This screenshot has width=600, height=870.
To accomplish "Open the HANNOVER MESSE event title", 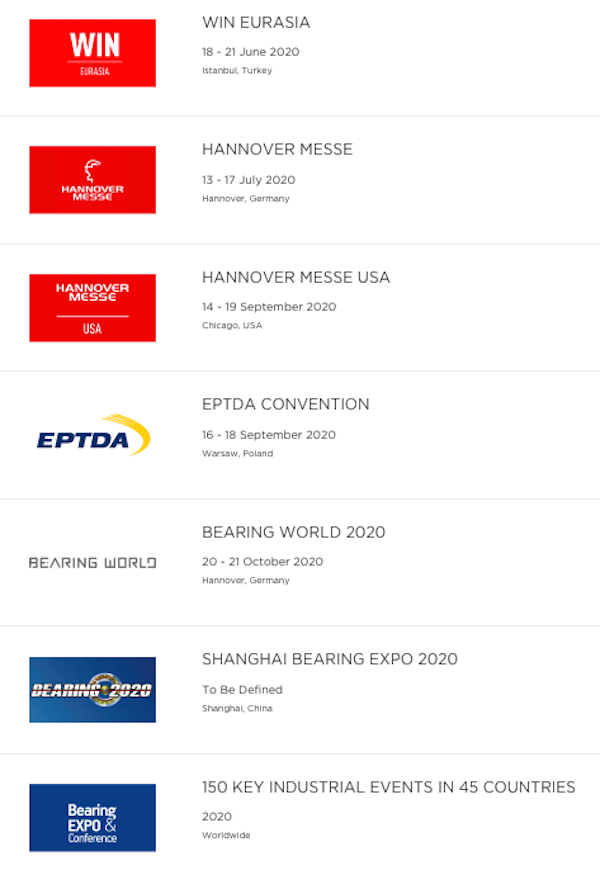I will 277,149.
